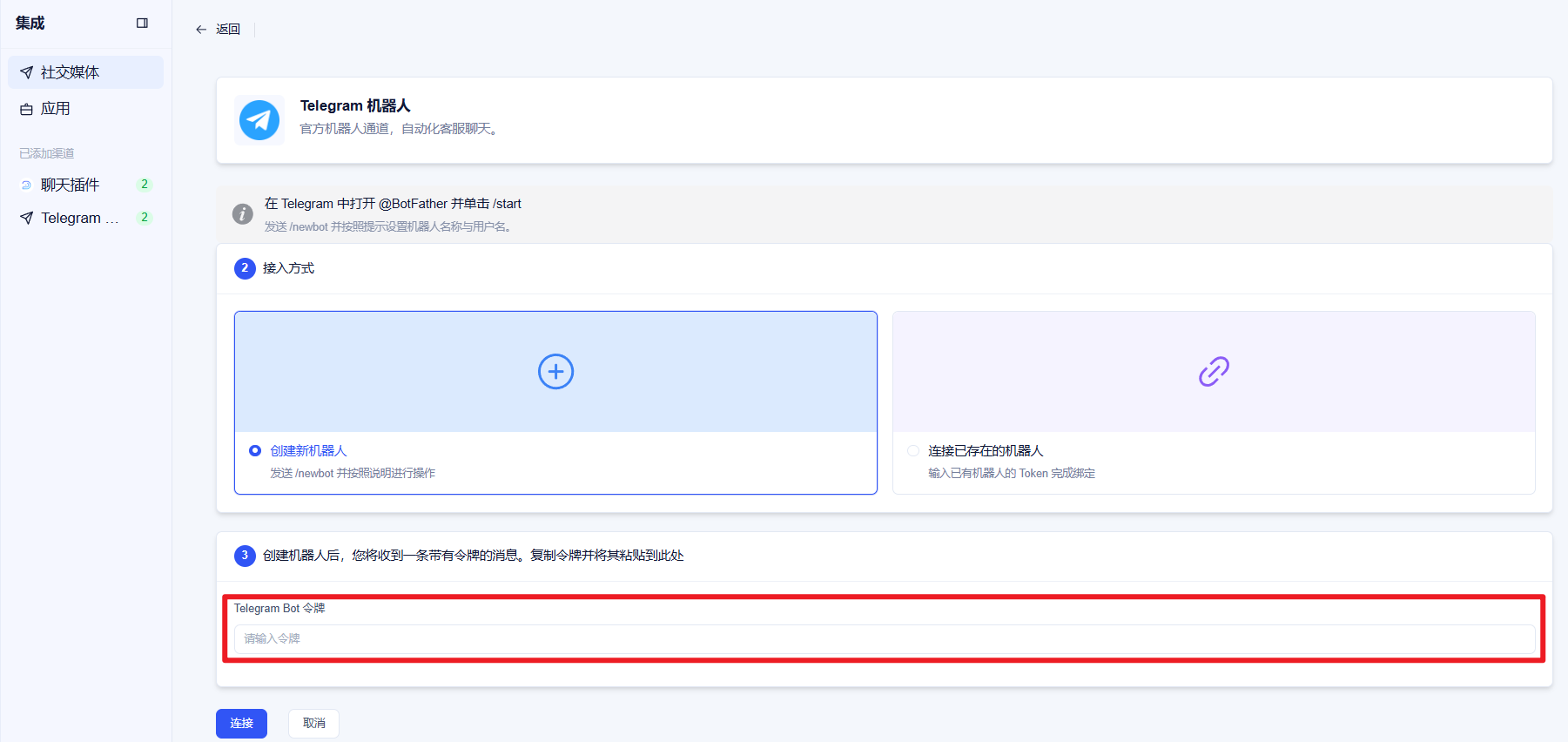Screen dimensions: 1568x742
Task: Click the 输入已有机器人的 Token 完成绑定 description
Action: point(1012,474)
